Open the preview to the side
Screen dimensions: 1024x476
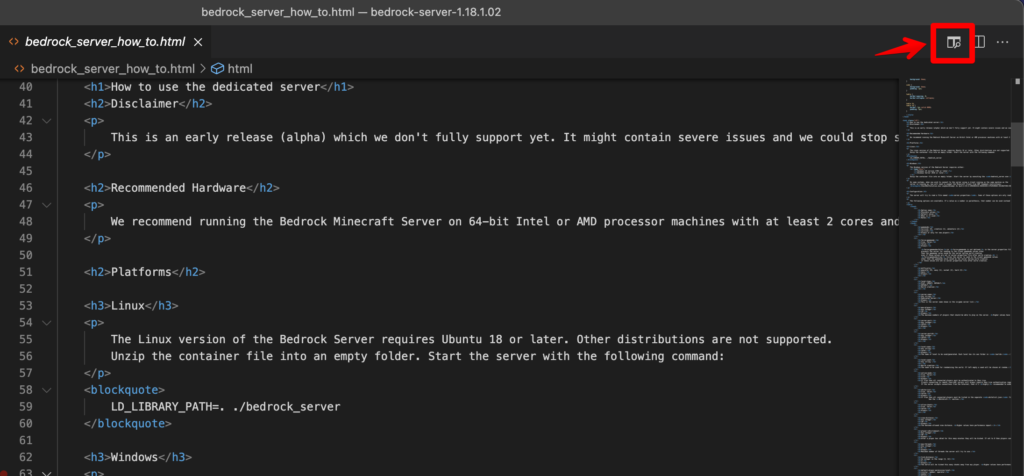point(953,42)
